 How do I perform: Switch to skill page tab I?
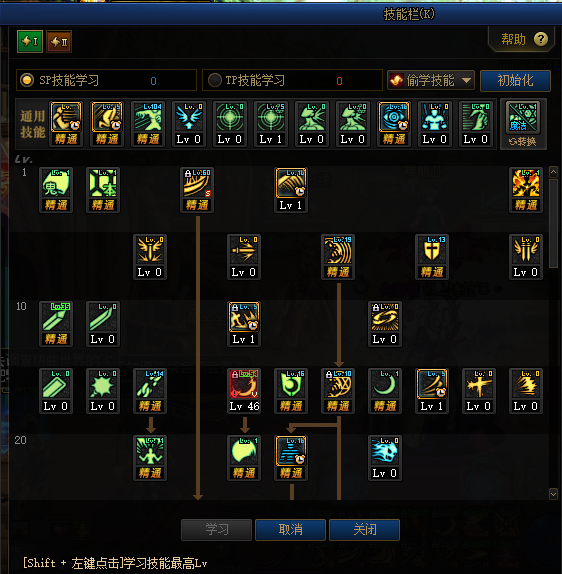[30, 41]
